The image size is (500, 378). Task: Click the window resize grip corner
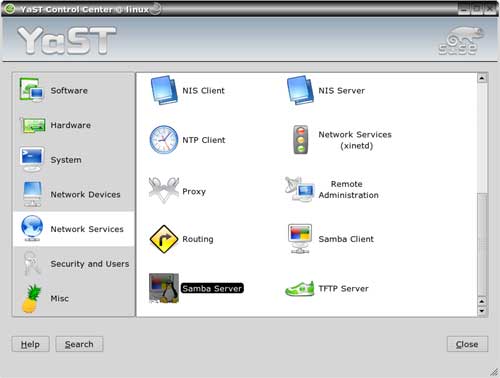pyautogui.click(x=494, y=372)
